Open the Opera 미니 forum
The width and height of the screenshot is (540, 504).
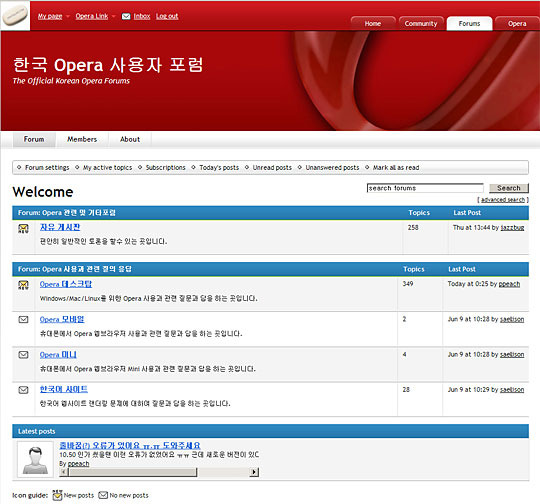58,354
